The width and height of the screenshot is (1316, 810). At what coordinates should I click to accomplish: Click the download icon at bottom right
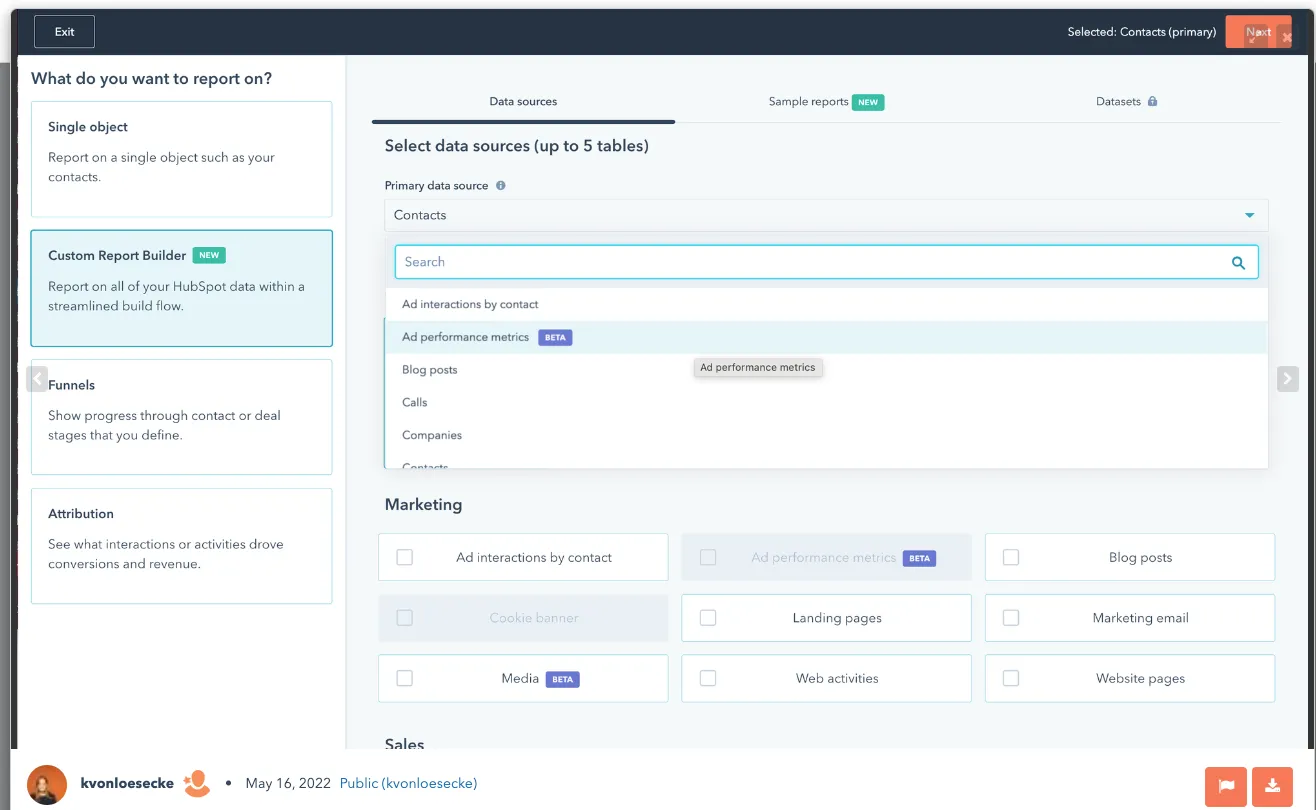coord(1272,787)
